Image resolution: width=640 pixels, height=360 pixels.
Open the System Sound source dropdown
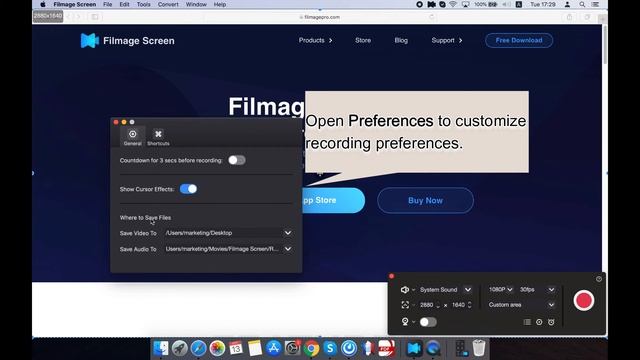(468, 289)
